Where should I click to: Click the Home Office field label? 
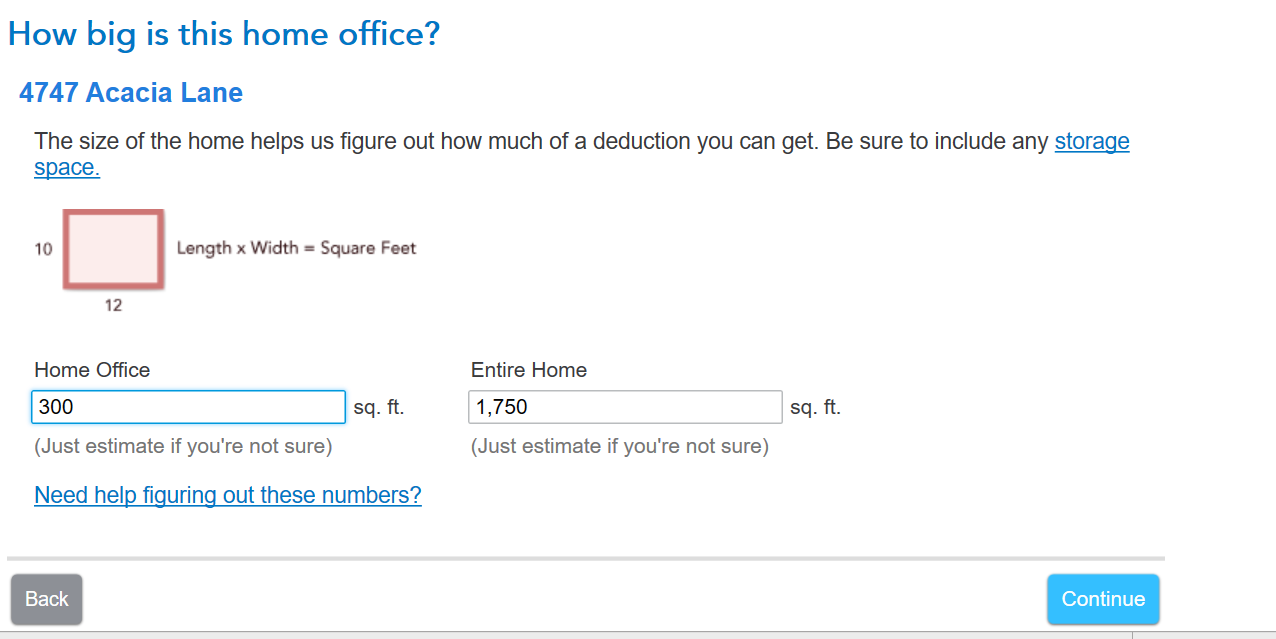coord(92,370)
